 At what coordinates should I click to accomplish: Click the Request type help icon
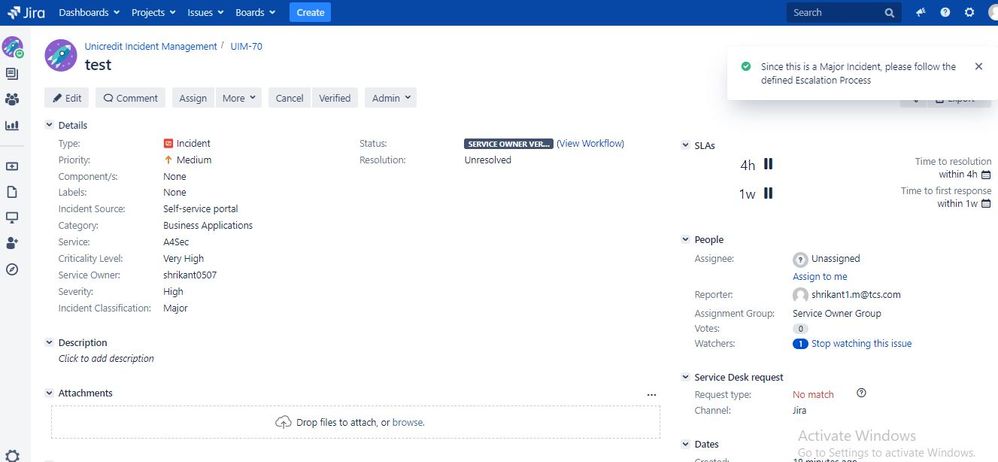tap(862, 393)
